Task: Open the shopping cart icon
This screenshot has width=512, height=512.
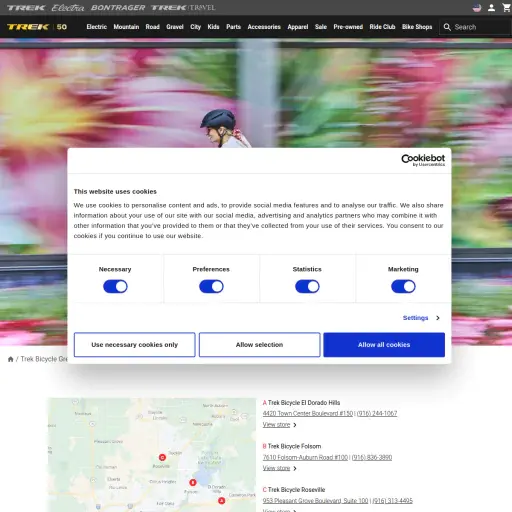Action: [506, 7]
